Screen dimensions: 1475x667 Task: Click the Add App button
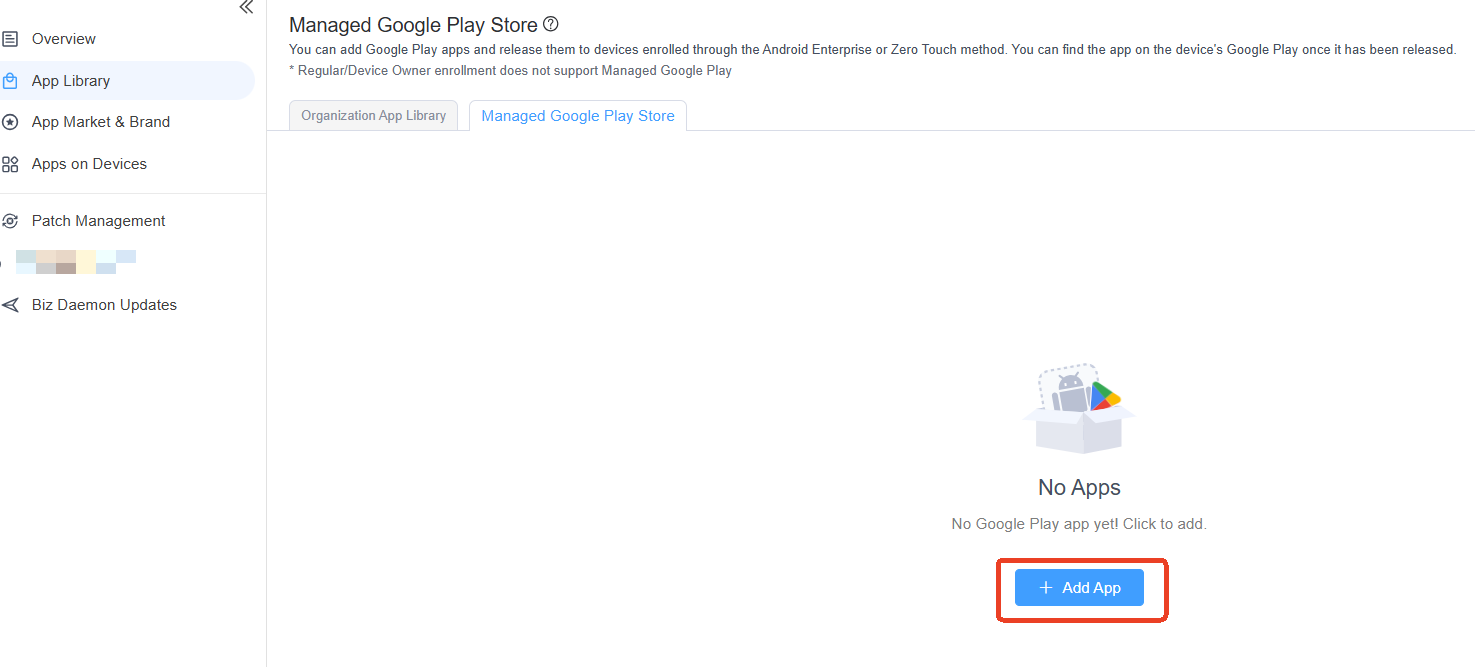pos(1079,588)
